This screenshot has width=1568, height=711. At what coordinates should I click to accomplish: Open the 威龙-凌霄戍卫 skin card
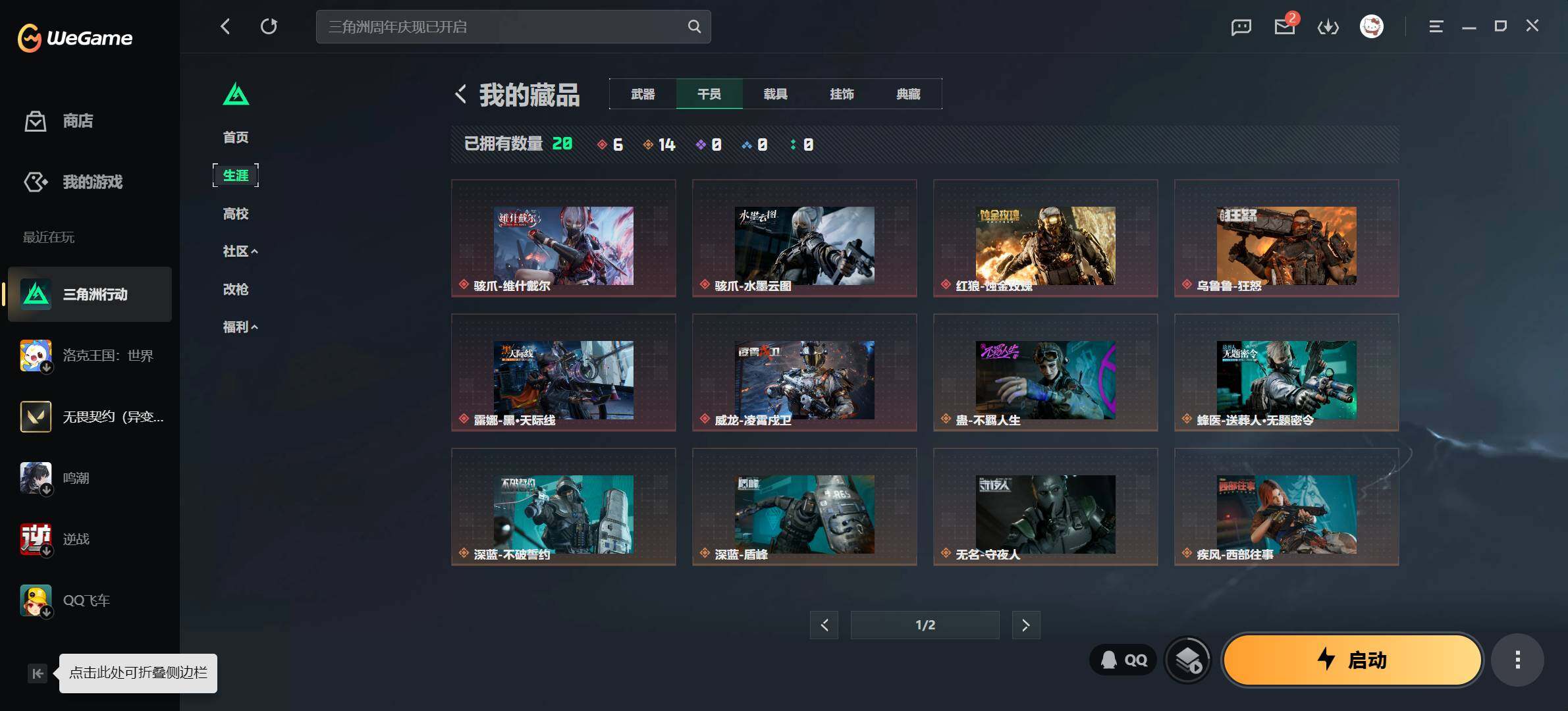pyautogui.click(x=805, y=373)
